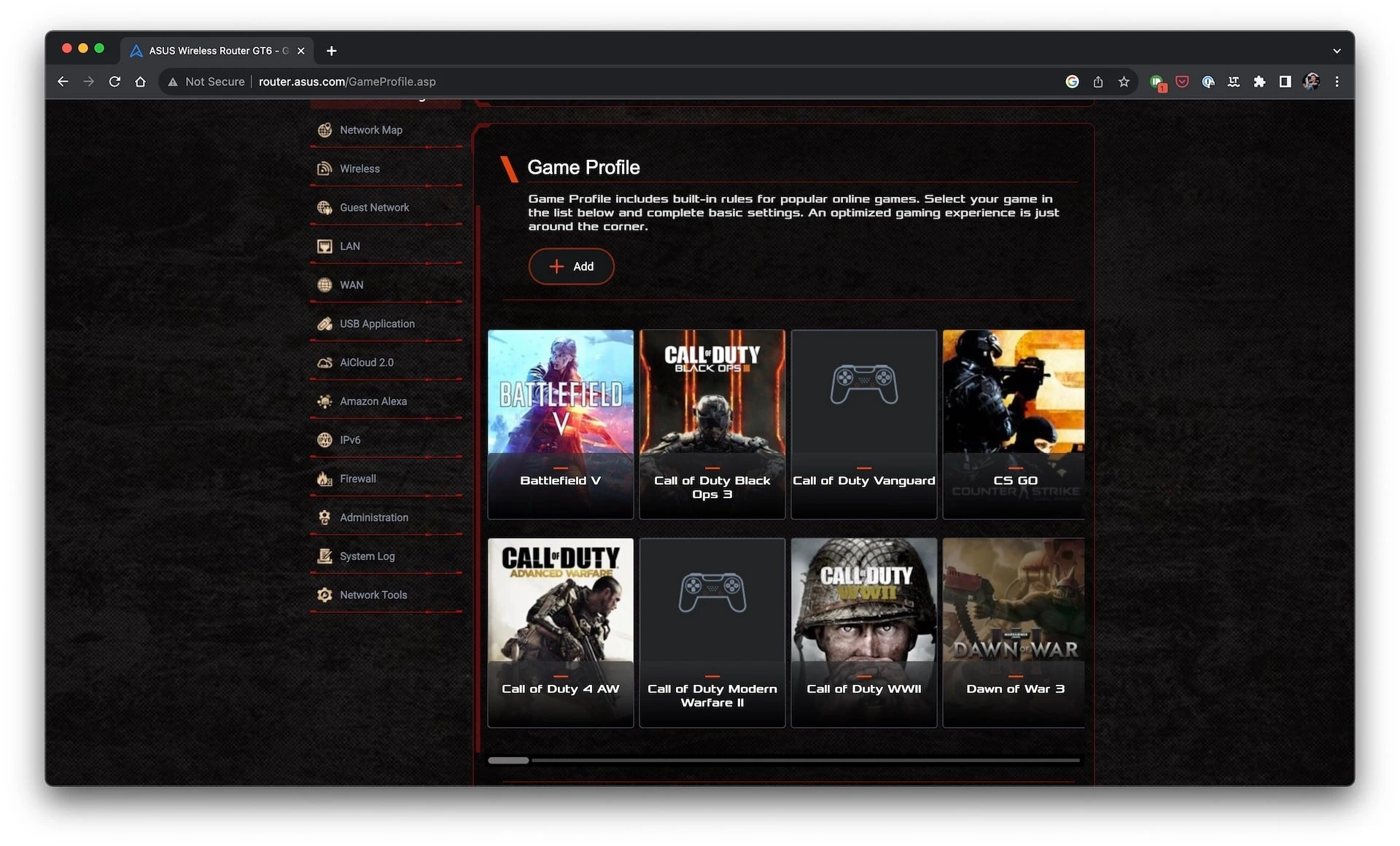Select the Battlefield V game card

pos(560,424)
